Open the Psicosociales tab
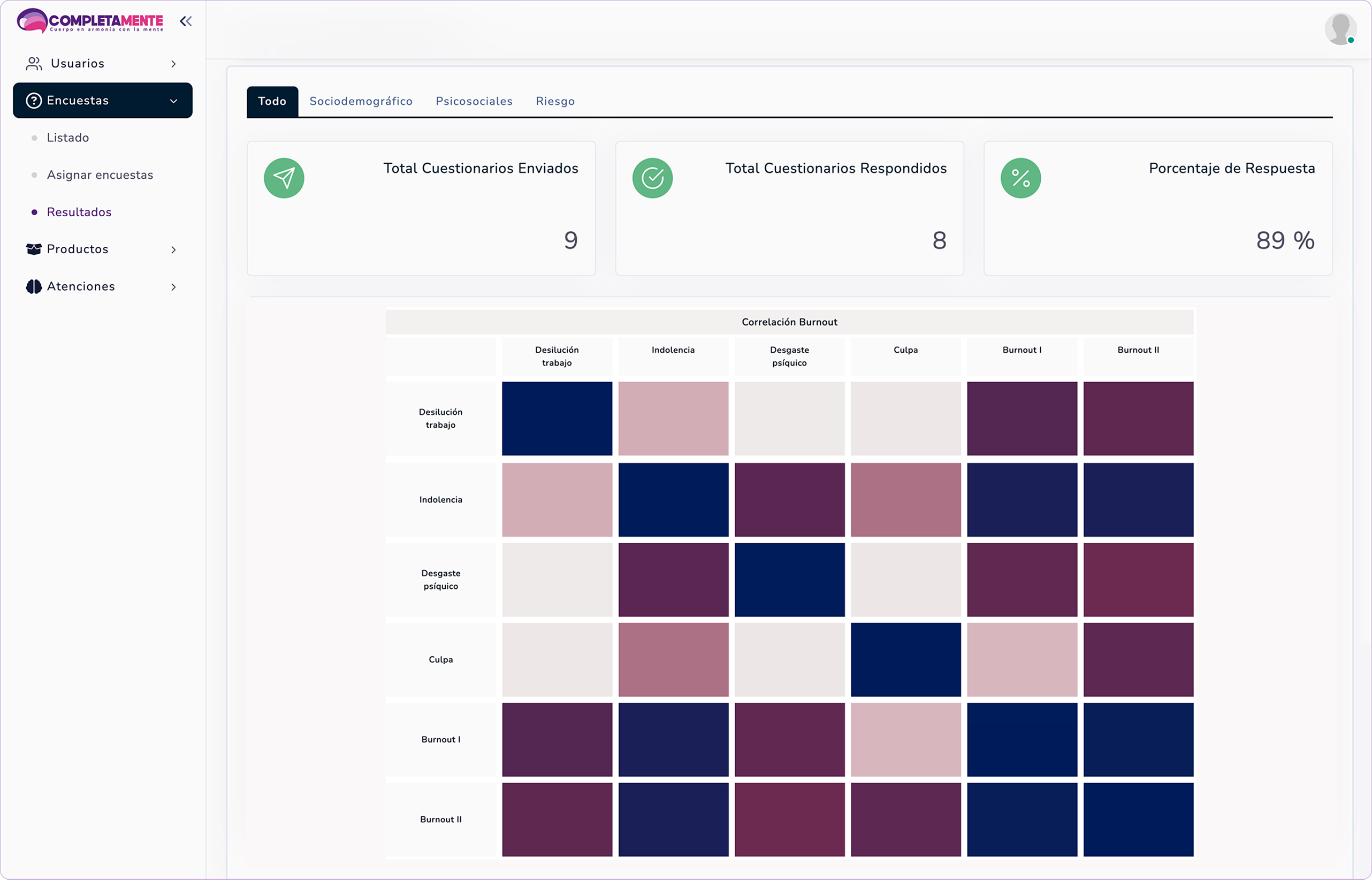This screenshot has width=1372, height=880. click(474, 101)
